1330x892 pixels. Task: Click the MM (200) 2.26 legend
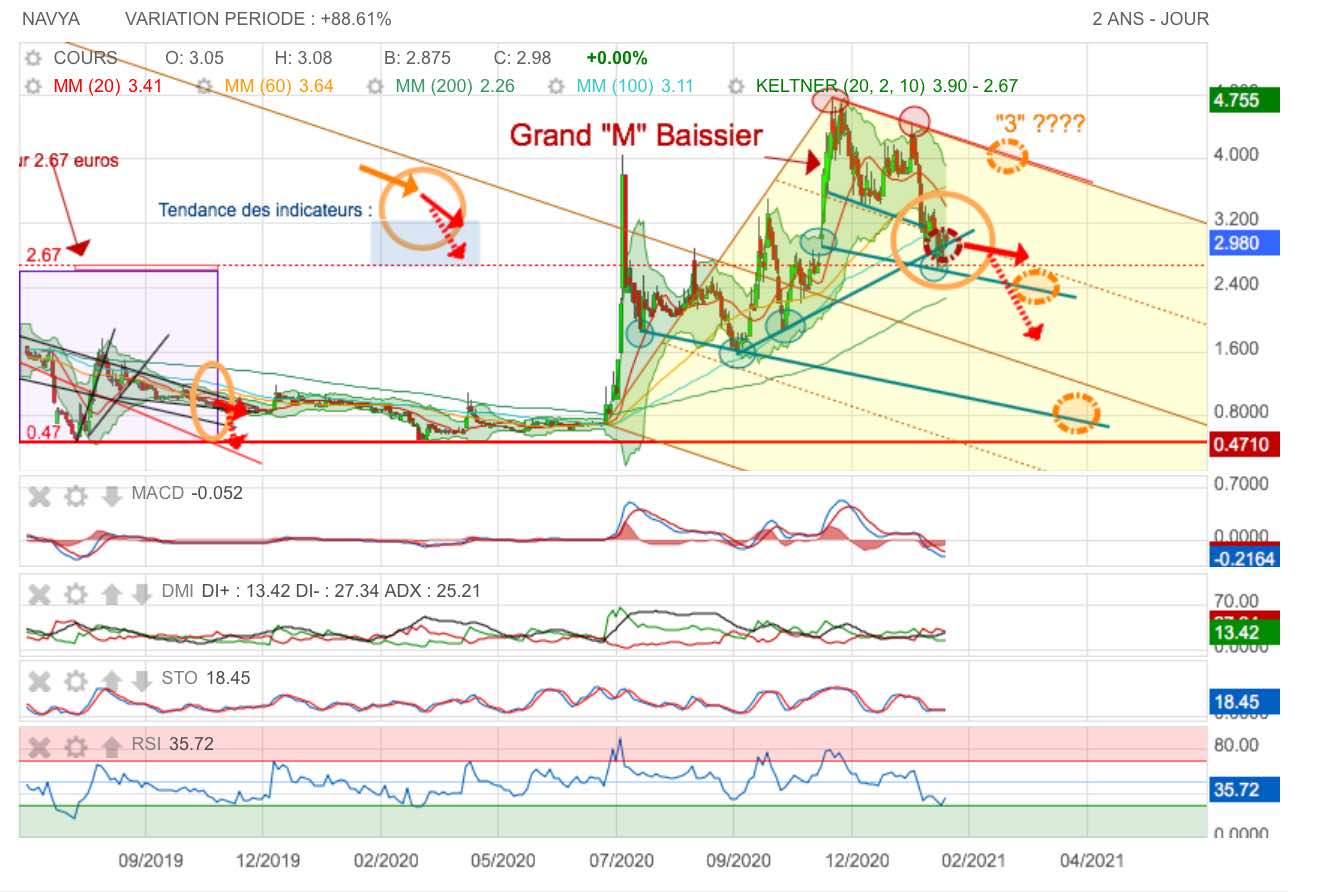click(455, 86)
